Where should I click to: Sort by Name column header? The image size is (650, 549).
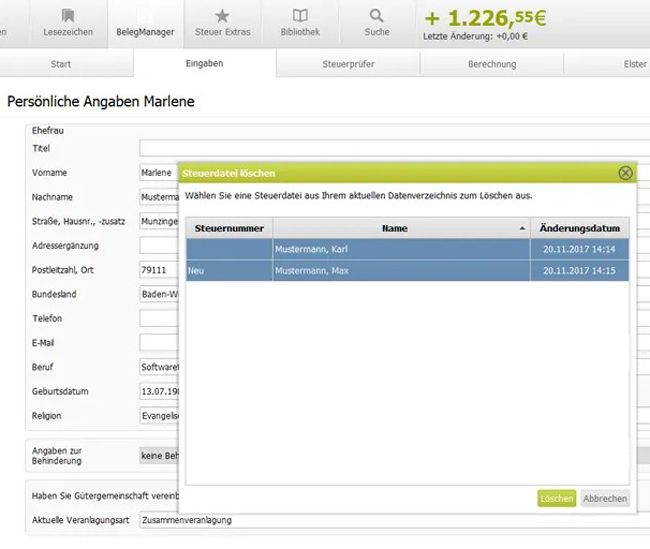click(x=401, y=228)
